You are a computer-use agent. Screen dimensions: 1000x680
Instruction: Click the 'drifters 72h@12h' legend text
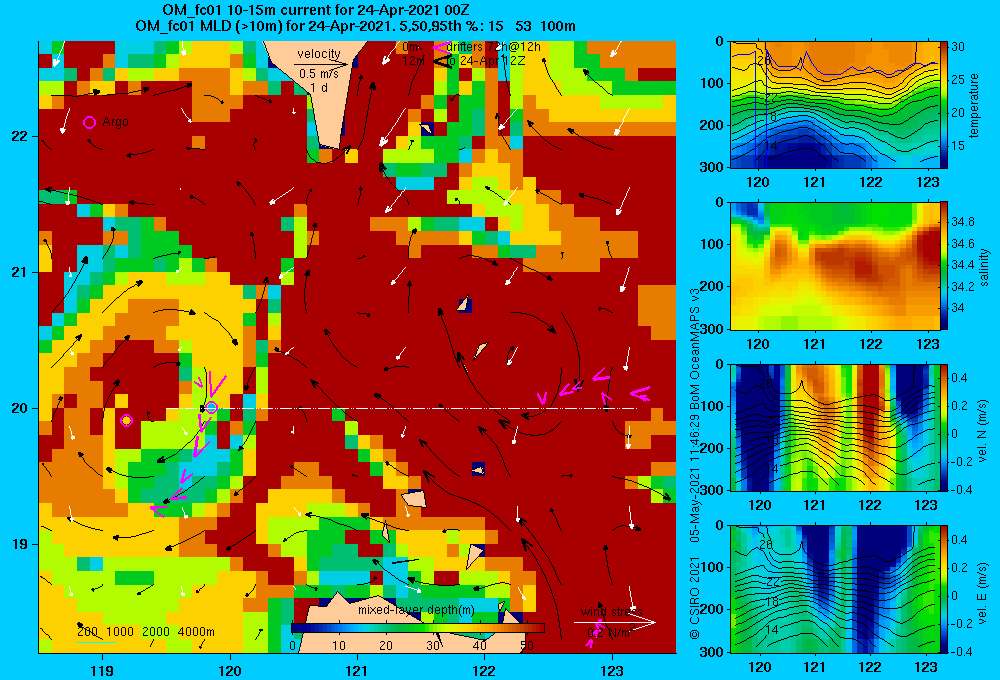[494, 47]
